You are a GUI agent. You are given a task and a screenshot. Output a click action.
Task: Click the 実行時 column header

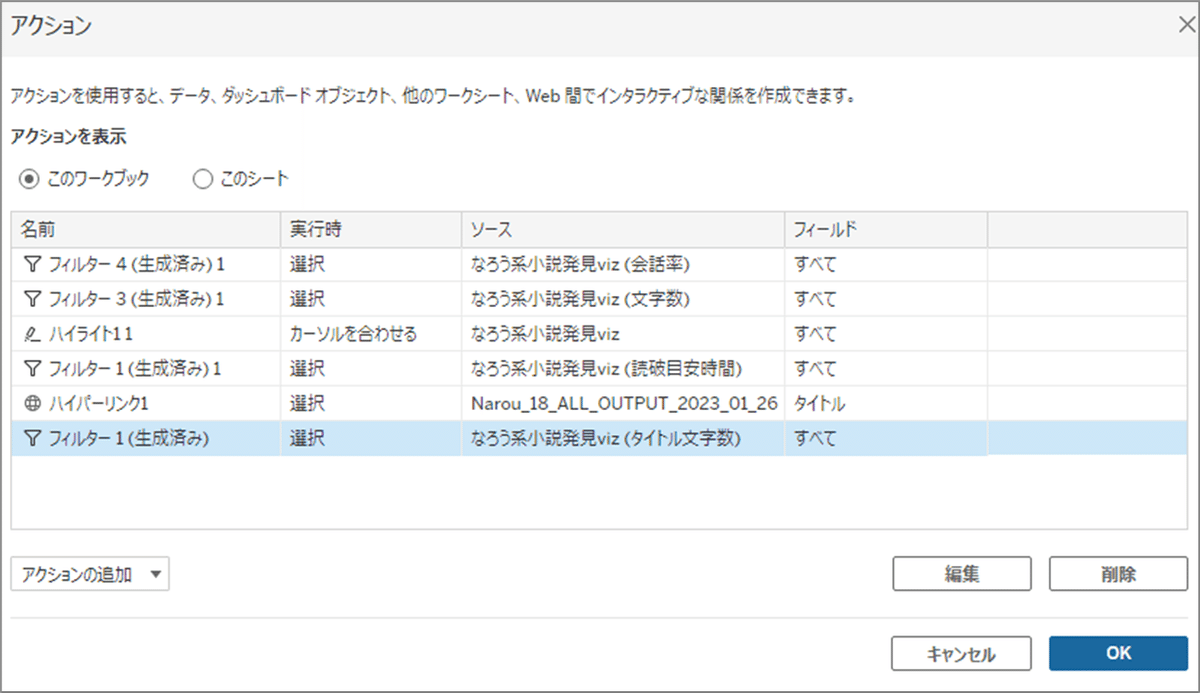click(x=370, y=230)
